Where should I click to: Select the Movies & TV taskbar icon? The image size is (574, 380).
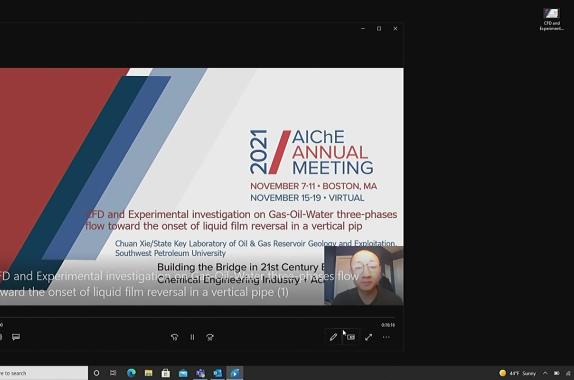pyautogui.click(x=235, y=373)
